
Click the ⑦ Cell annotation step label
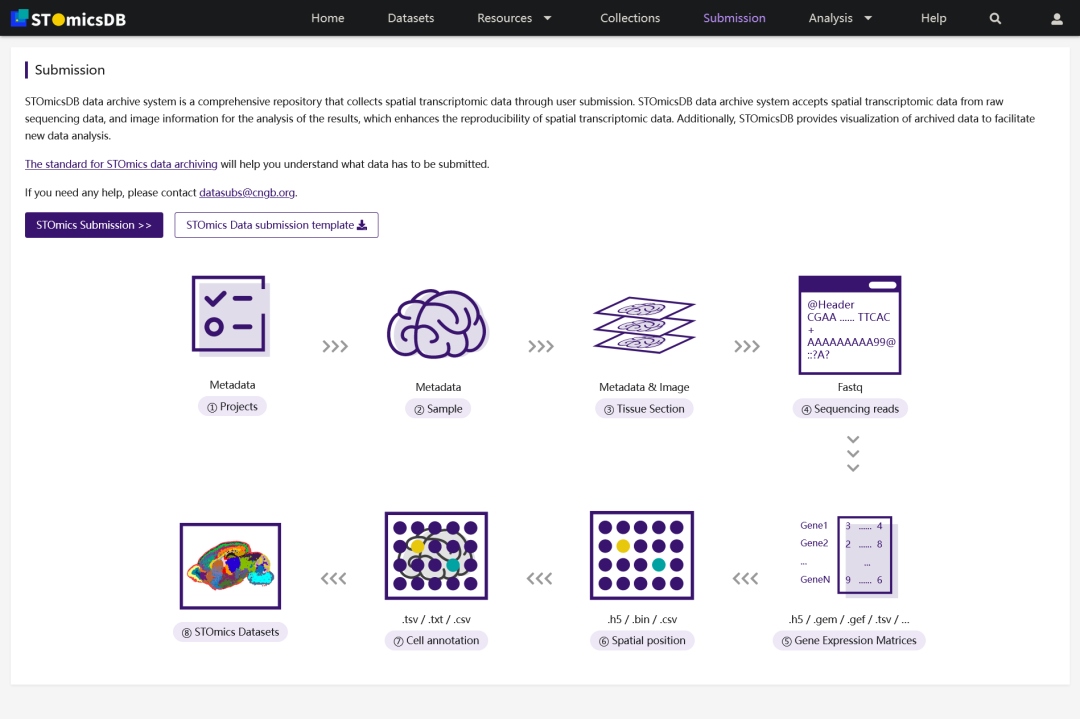click(x=436, y=640)
